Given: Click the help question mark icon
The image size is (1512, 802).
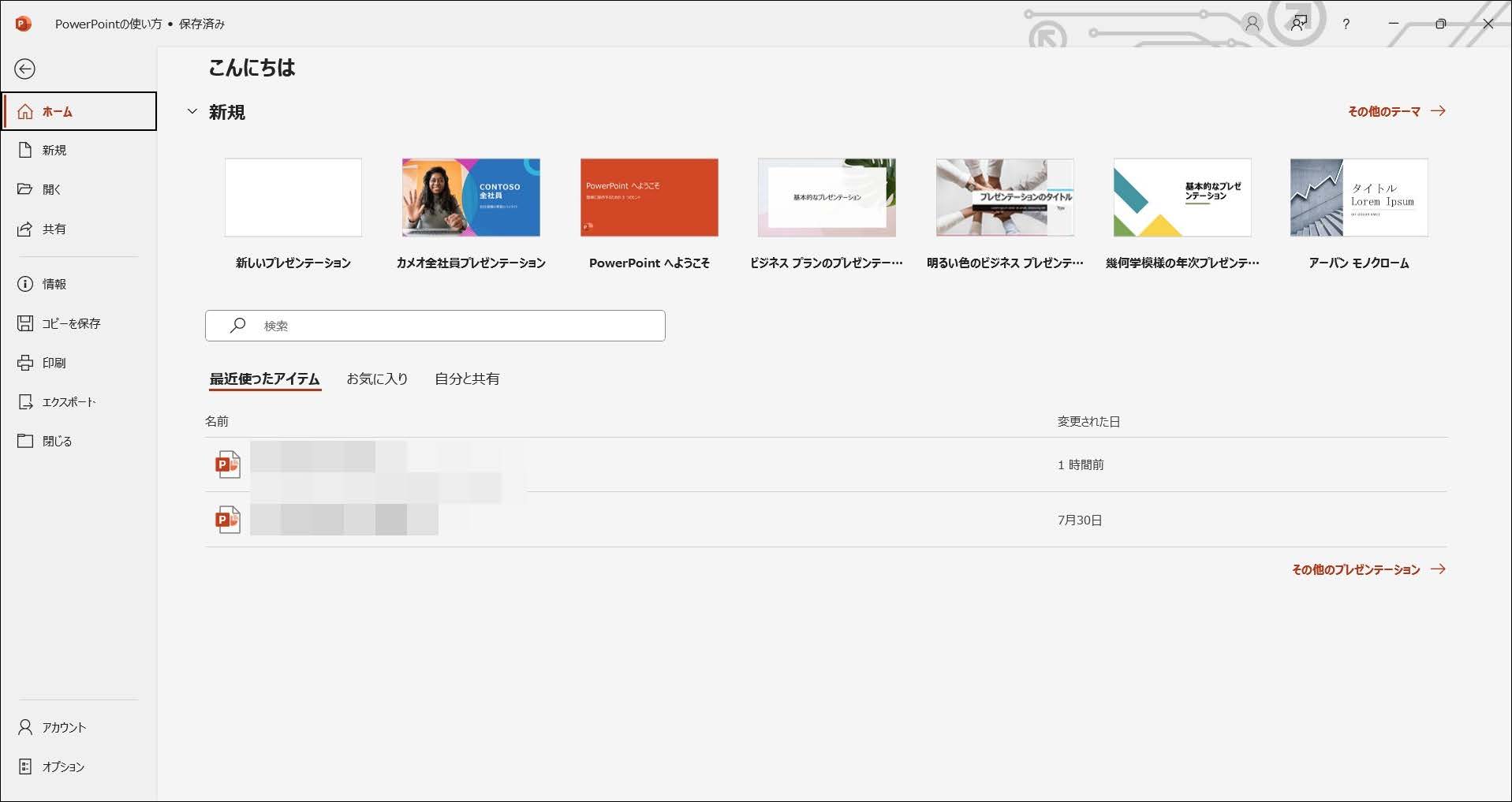Looking at the screenshot, I should click(x=1346, y=24).
